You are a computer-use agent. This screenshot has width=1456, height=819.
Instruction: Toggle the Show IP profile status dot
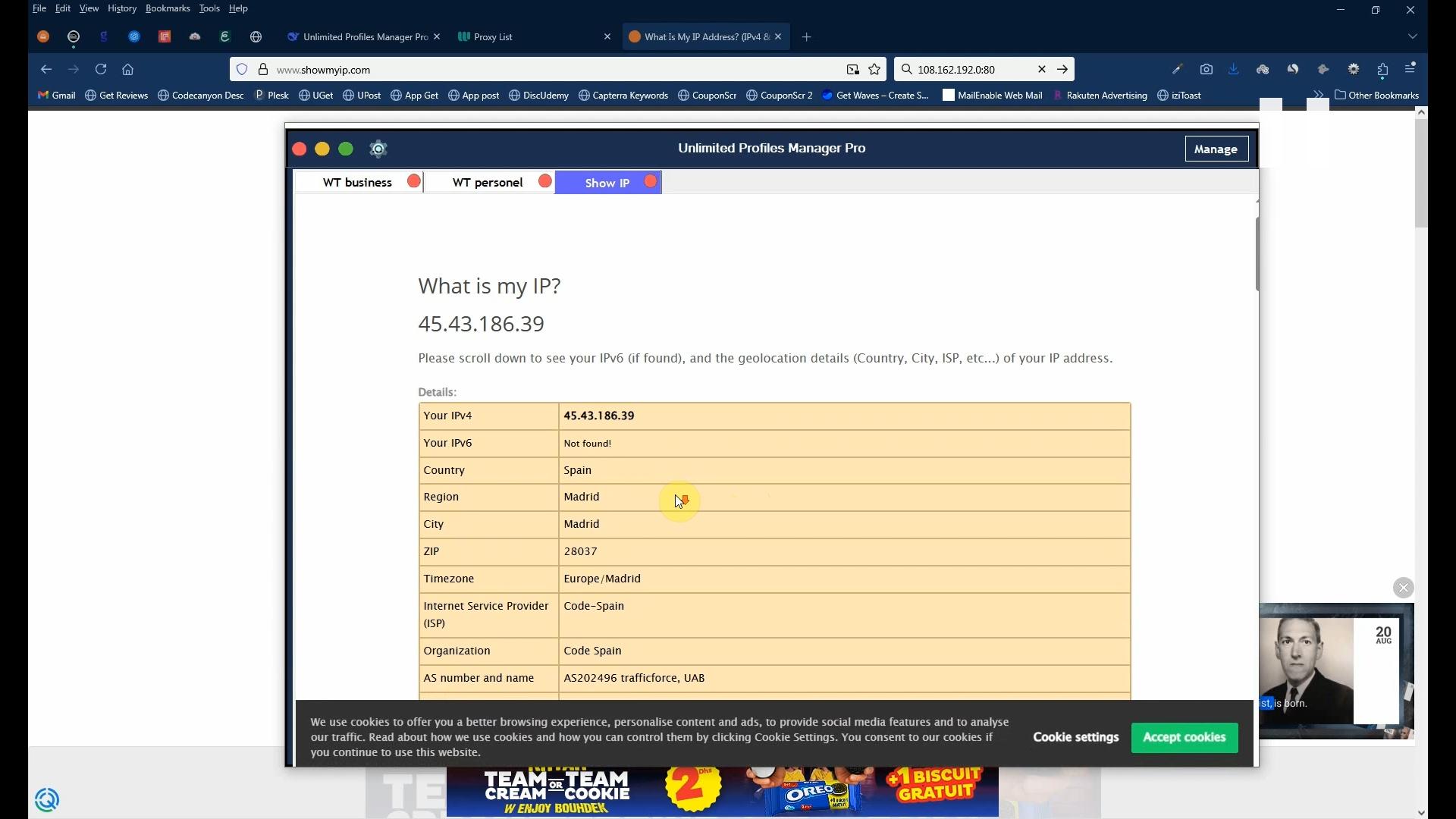click(x=650, y=181)
